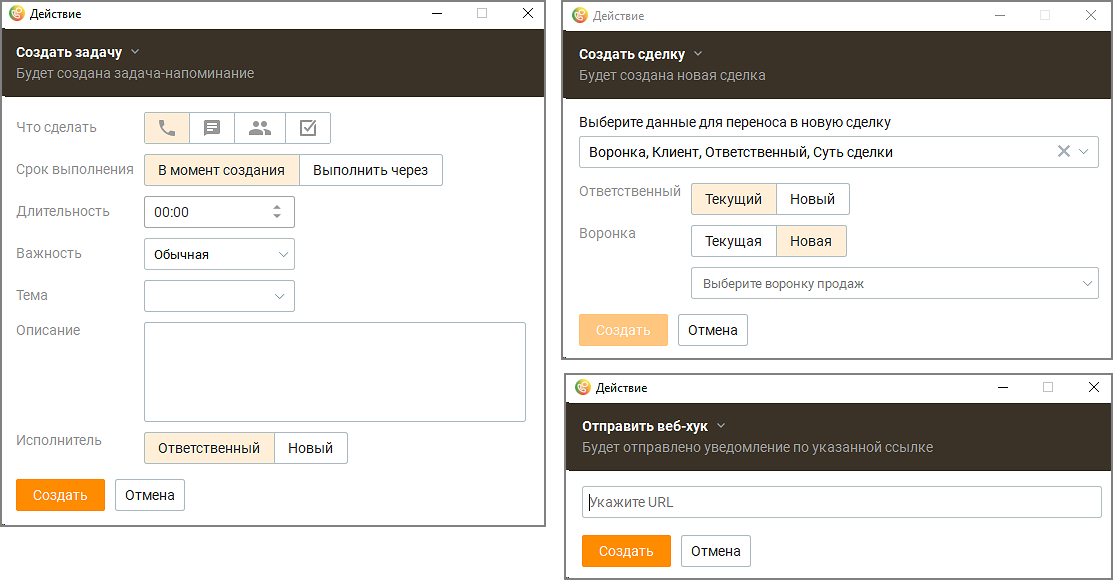
Task: Focus the Укажите URL input field
Action: (x=841, y=502)
